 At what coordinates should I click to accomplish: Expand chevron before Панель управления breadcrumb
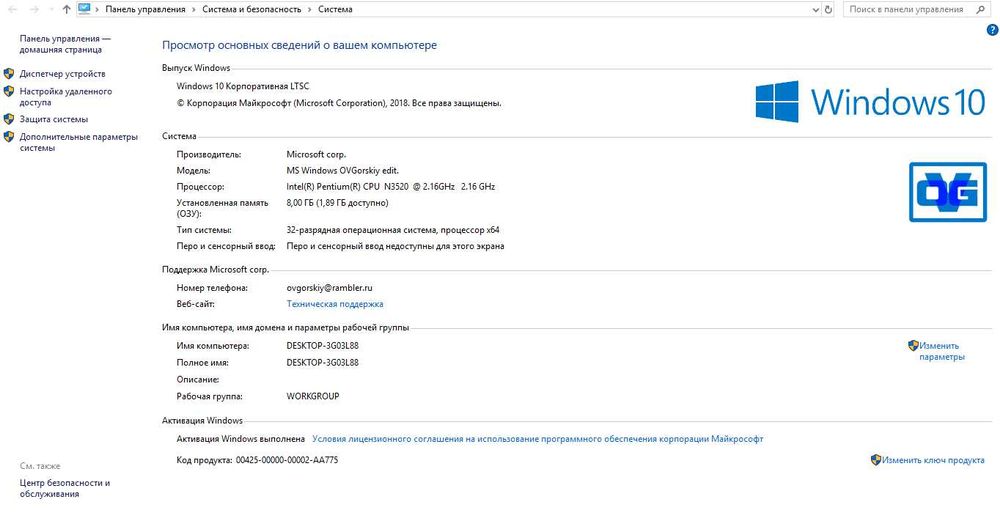tap(97, 10)
